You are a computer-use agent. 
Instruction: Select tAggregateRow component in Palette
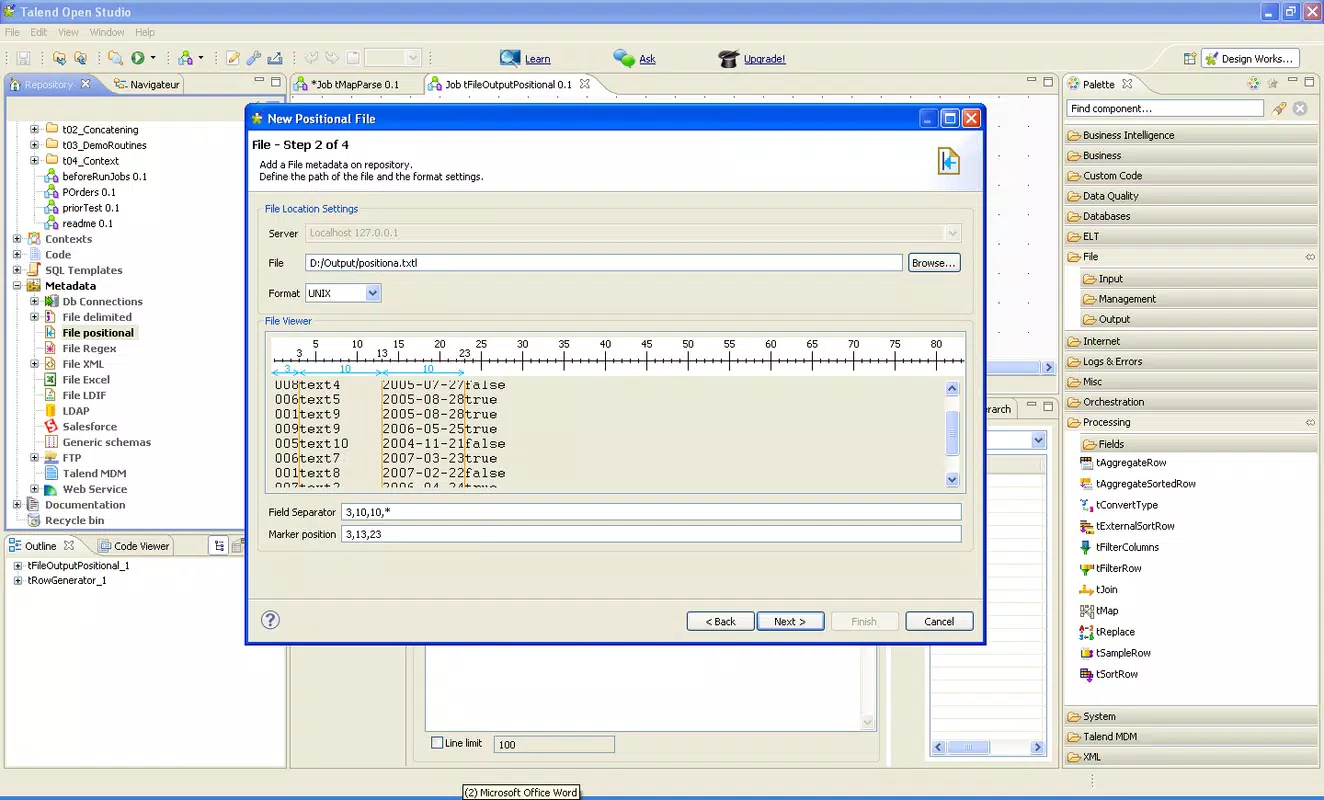(x=1123, y=463)
